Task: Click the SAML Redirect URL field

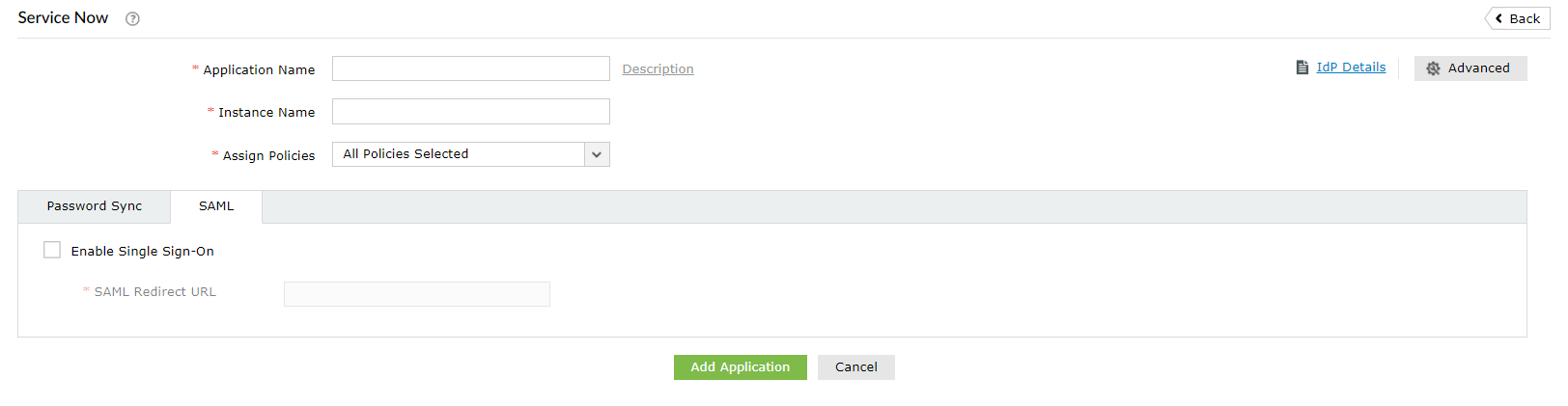Action: point(417,294)
